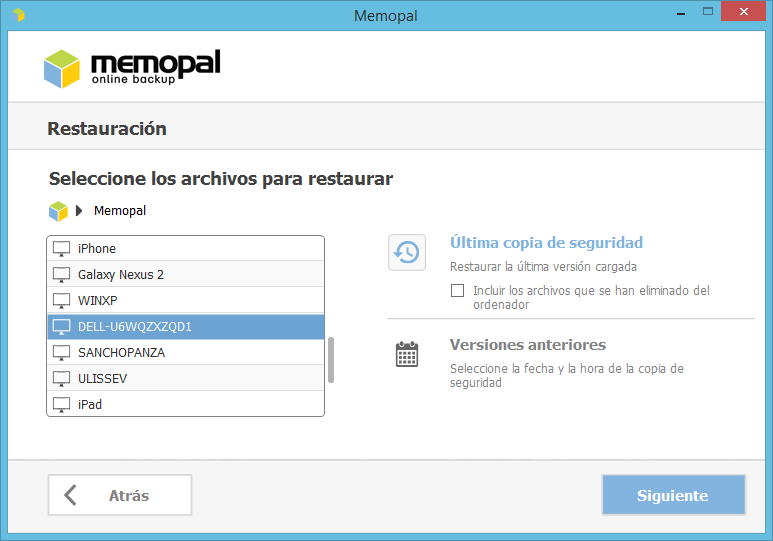This screenshot has width=773, height=541.
Task: Select iPad in the device list
Action: (x=186, y=404)
